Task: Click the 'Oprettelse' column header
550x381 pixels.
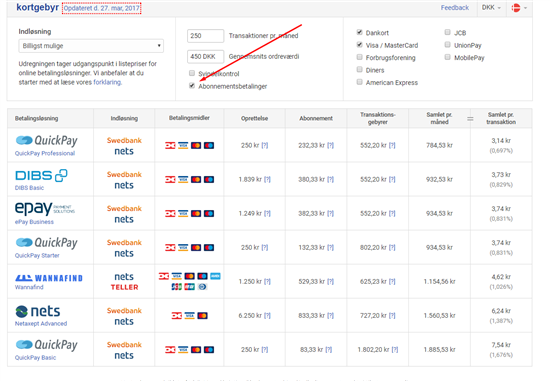Action: (x=254, y=118)
